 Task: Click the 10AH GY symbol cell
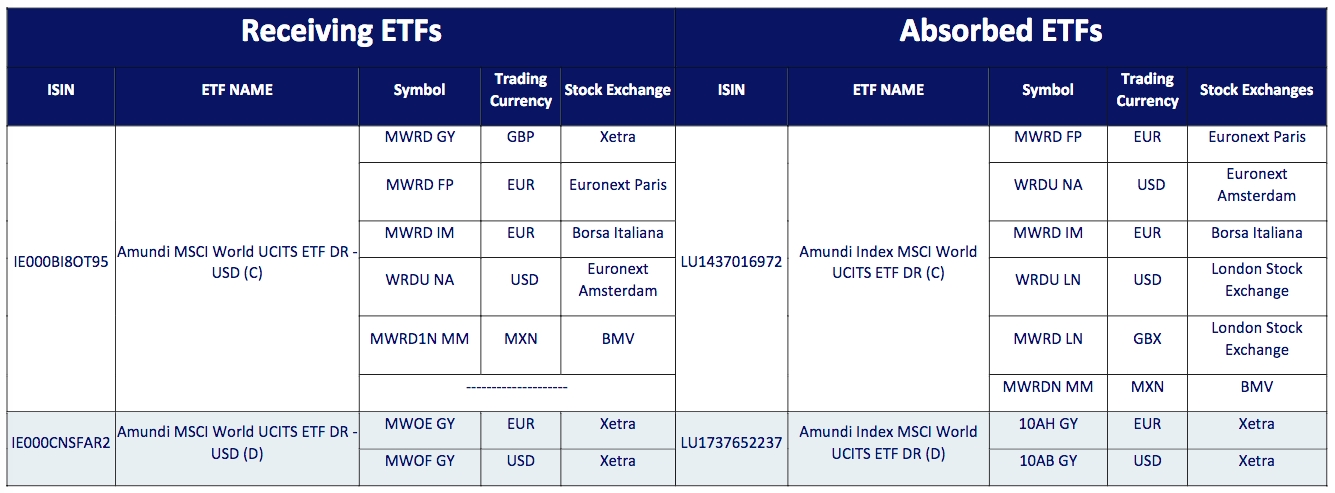click(1047, 424)
